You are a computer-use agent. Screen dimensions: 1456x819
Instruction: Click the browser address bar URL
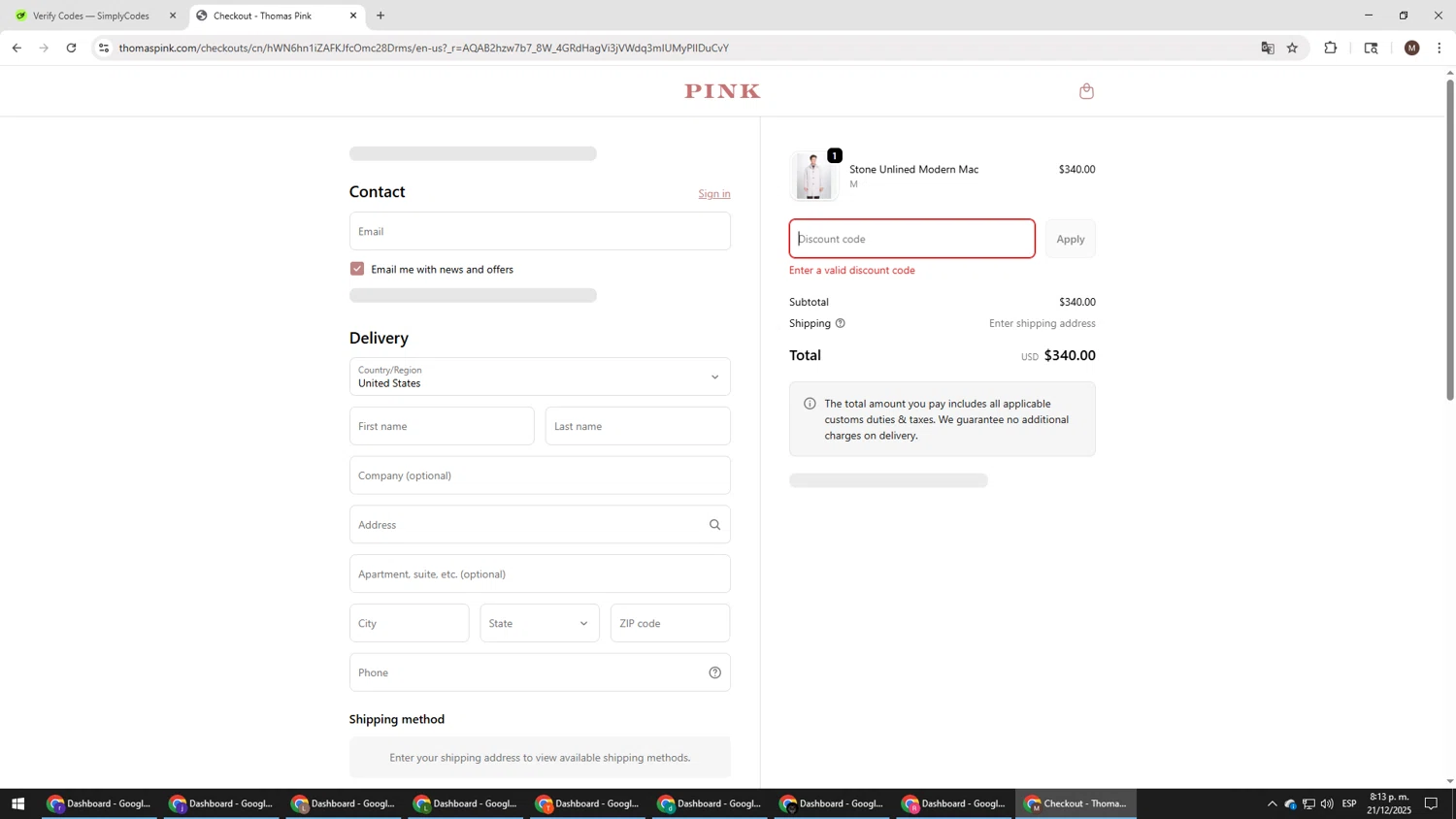424,48
